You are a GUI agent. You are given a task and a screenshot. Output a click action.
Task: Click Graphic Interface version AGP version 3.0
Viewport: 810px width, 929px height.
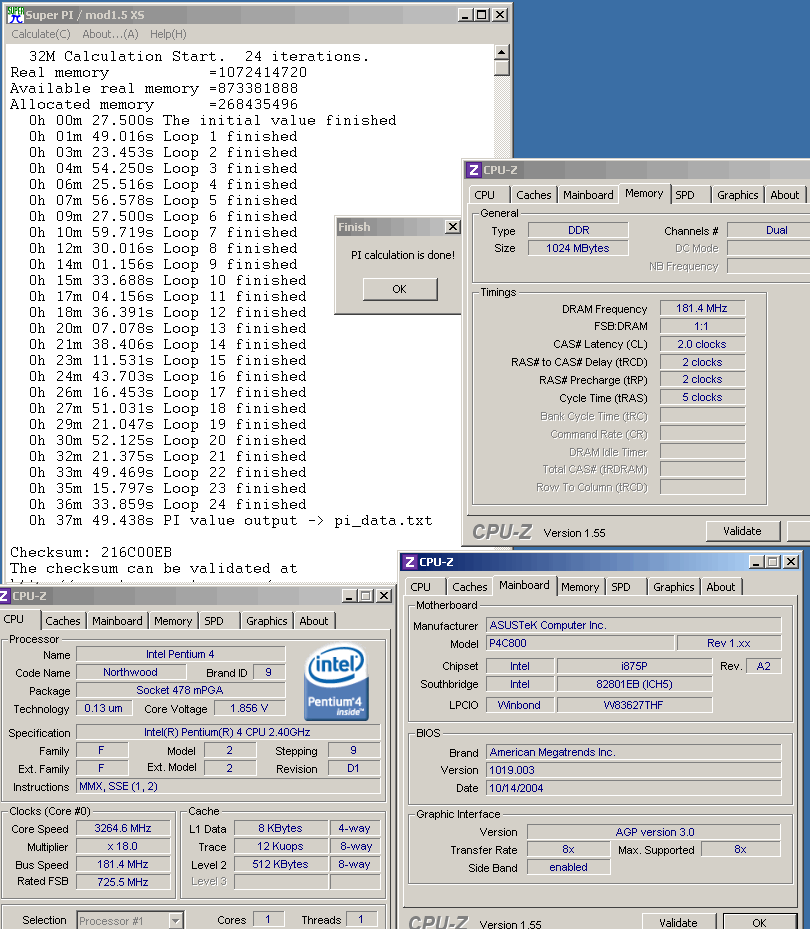tap(654, 832)
